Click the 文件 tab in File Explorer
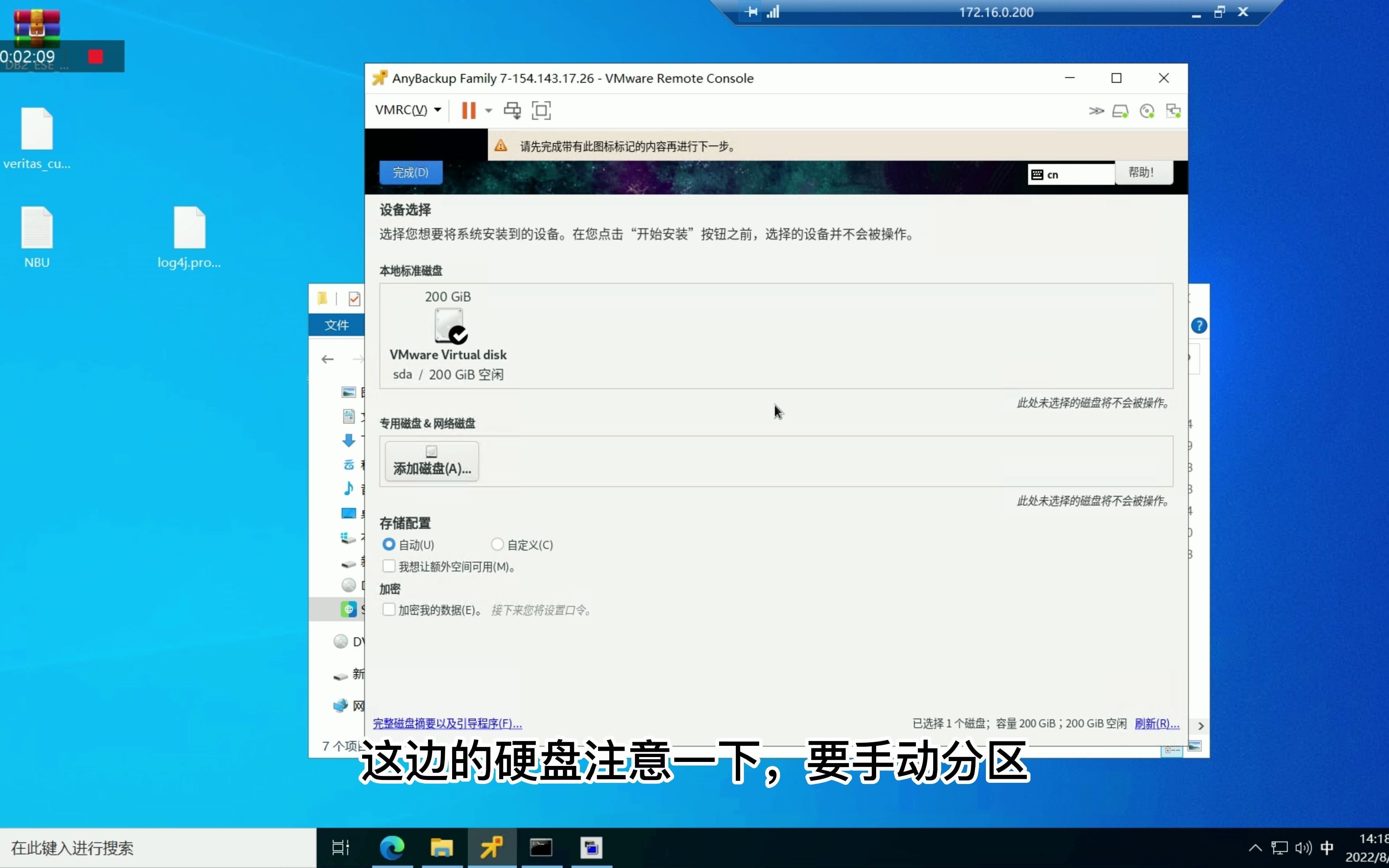The image size is (1389, 868). pos(336,325)
